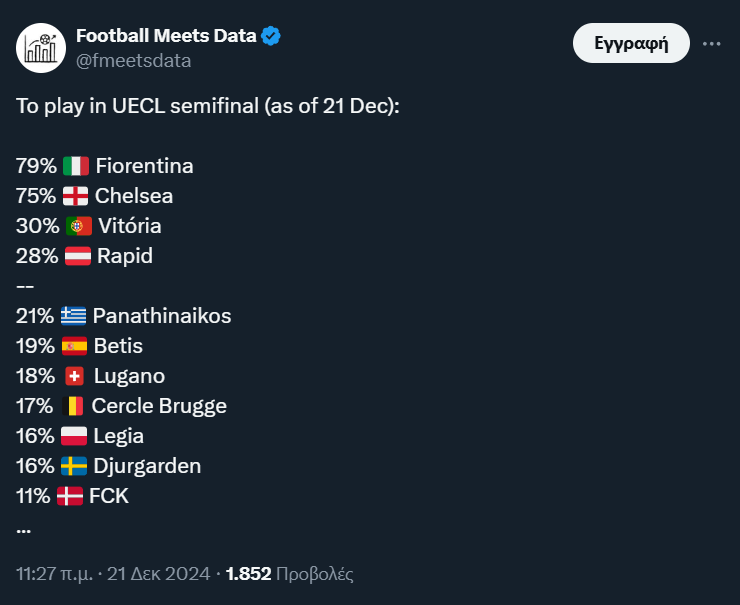
Task: Click the Belgium flag beside Cercle Brugge
Action: point(73,406)
